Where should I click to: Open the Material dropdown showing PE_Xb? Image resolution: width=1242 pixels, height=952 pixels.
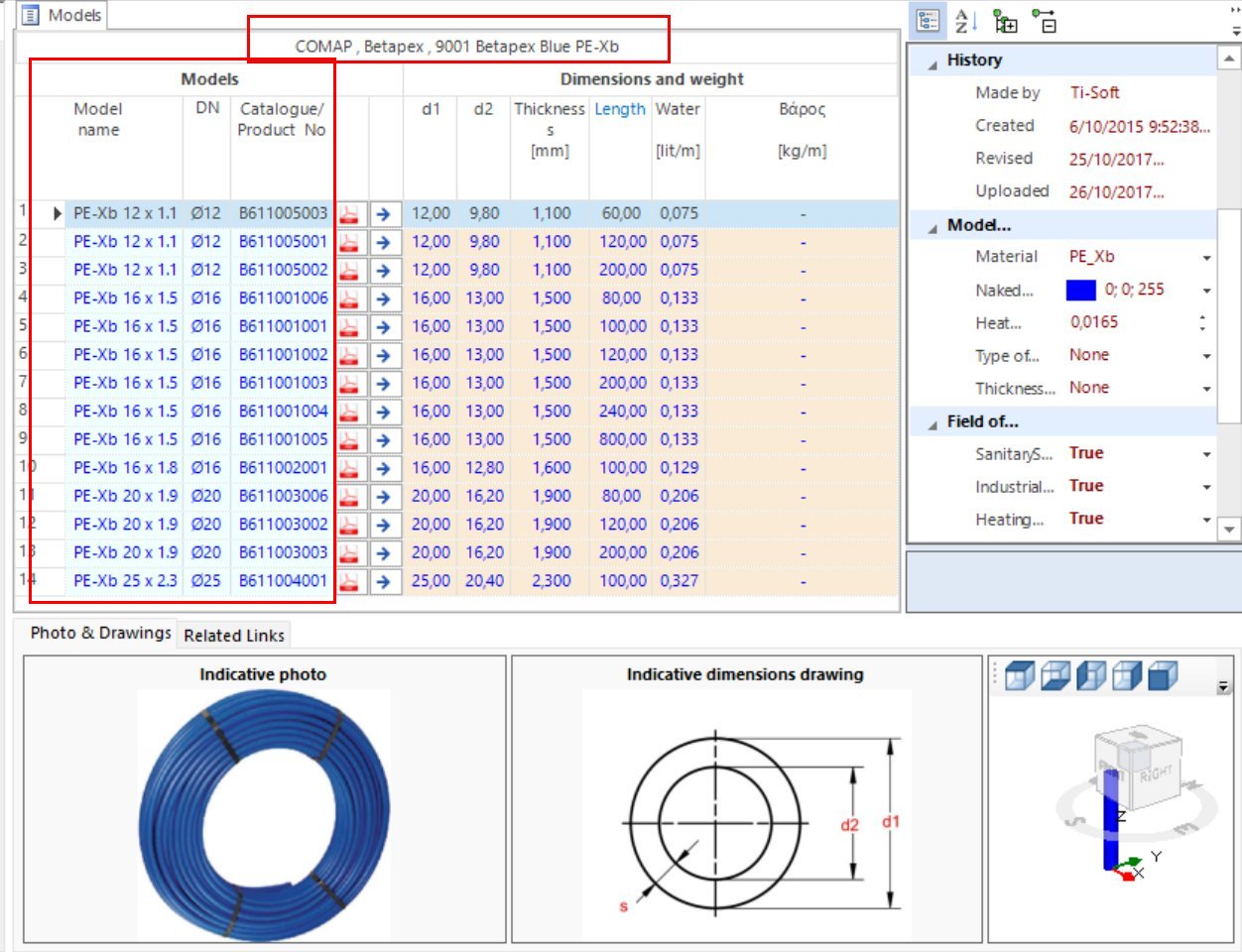pyautogui.click(x=1205, y=256)
